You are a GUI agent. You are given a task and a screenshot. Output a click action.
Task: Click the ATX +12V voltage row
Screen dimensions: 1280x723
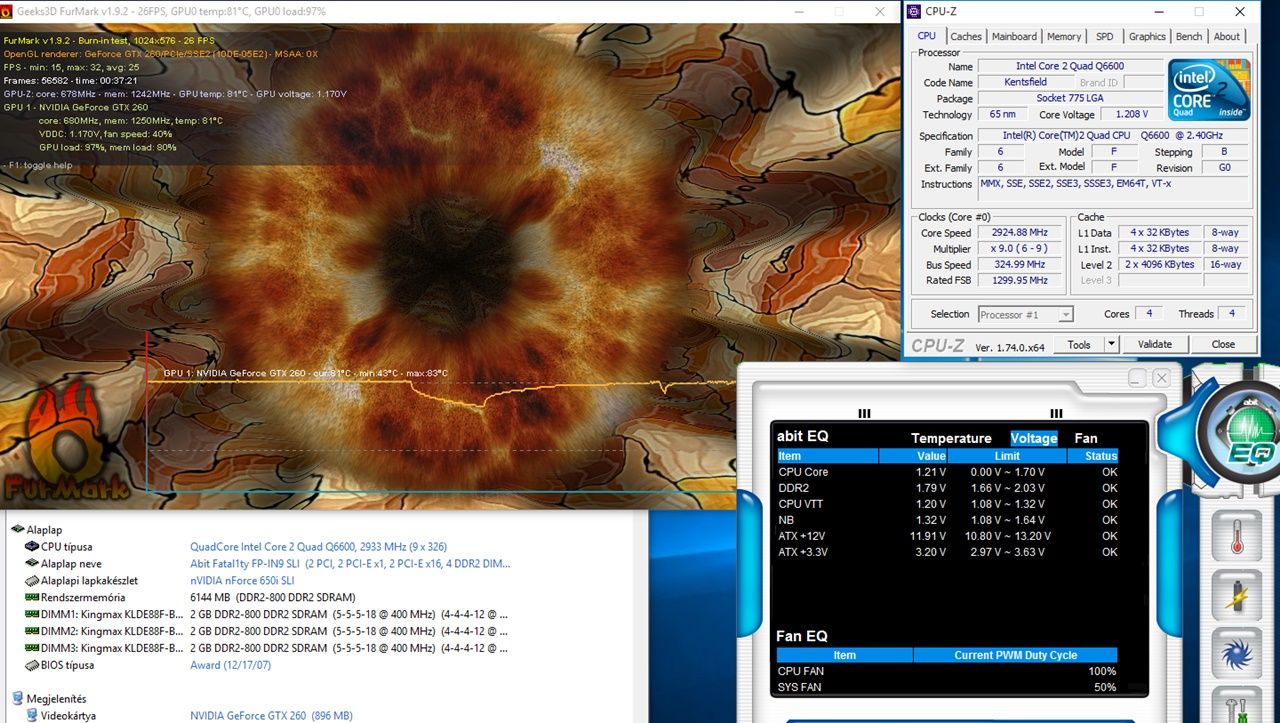947,536
